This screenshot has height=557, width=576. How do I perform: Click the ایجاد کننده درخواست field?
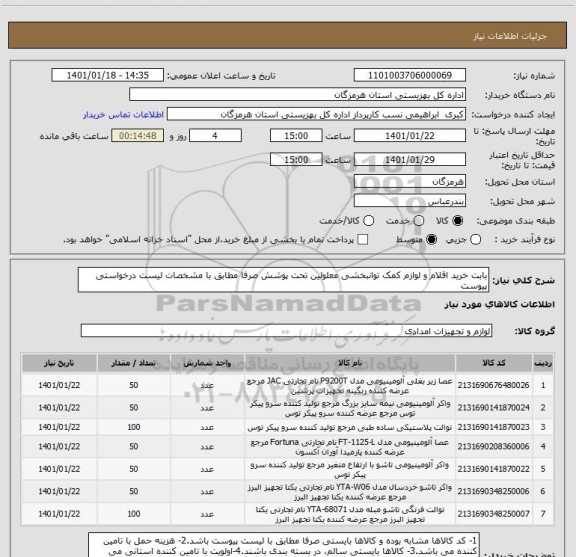pos(316,114)
